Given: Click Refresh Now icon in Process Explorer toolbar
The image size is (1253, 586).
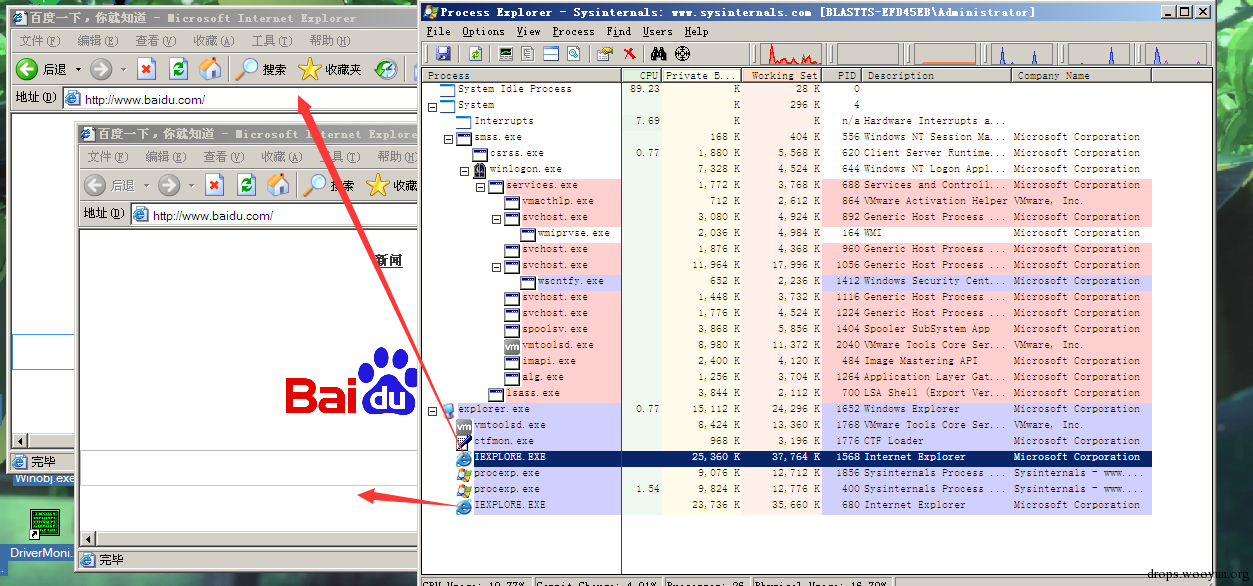Looking at the screenshot, I should coord(475,54).
